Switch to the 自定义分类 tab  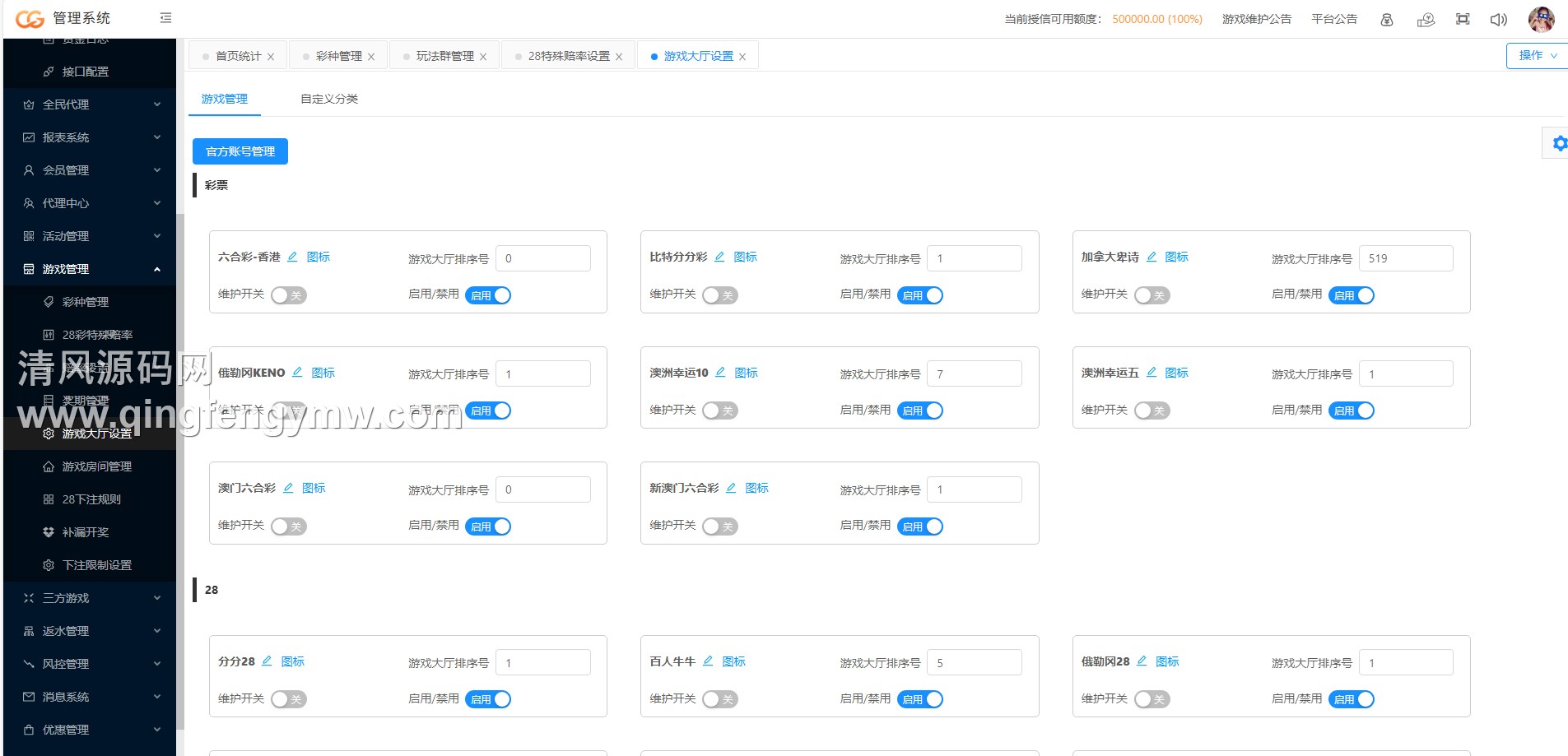pos(328,99)
